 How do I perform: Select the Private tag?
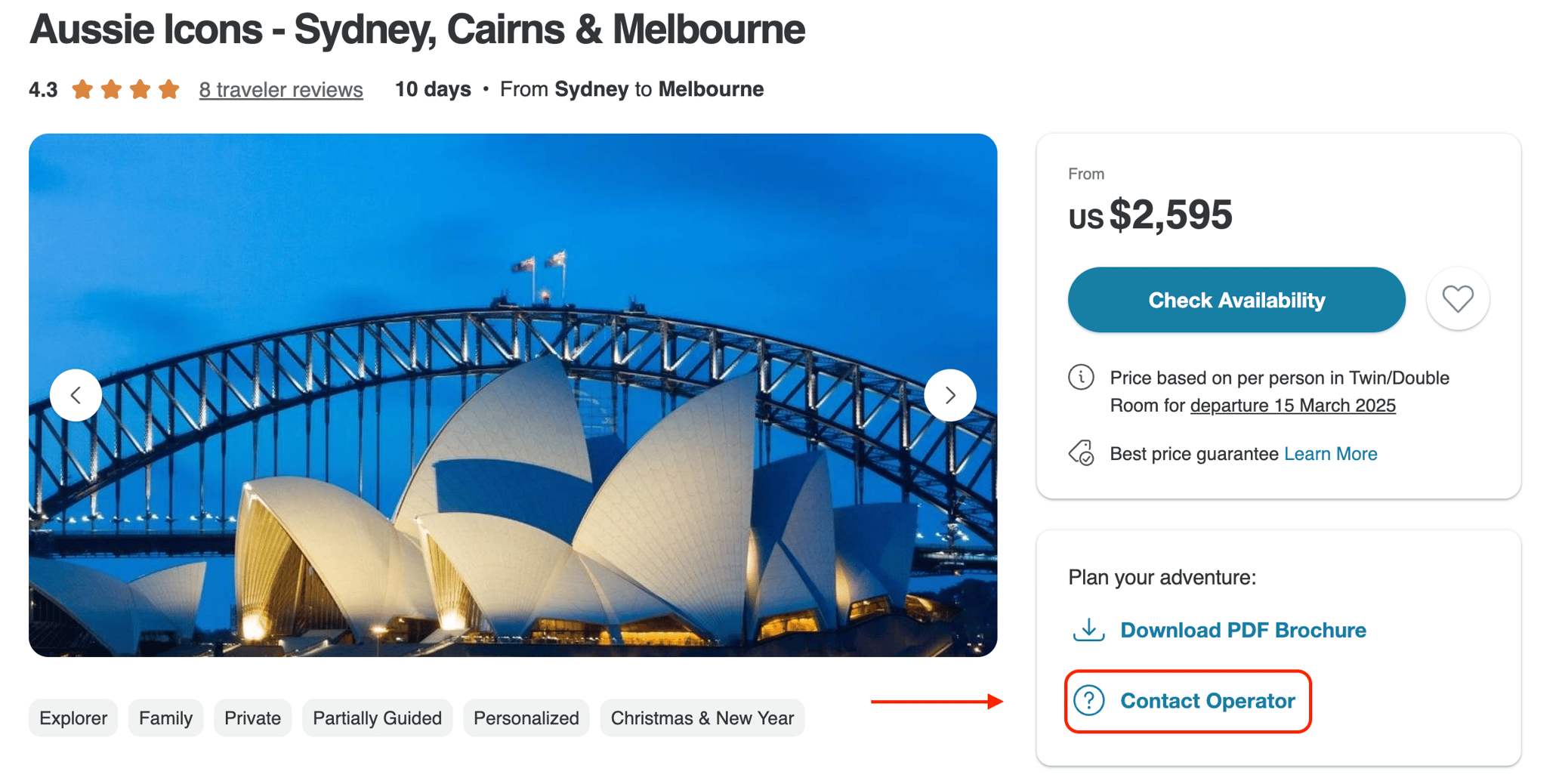coord(252,718)
